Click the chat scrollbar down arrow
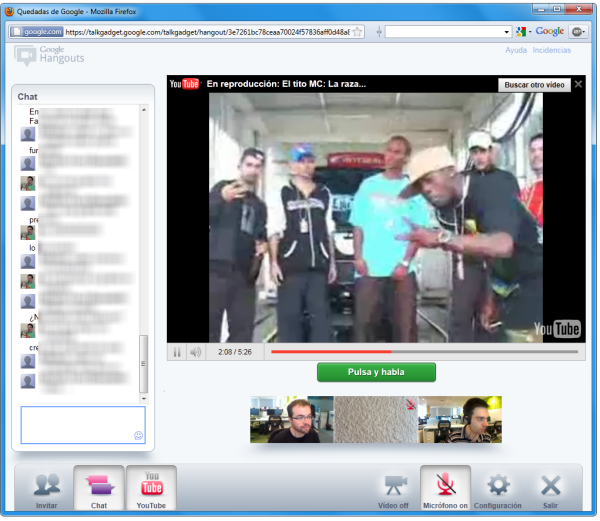Viewport: 600px width, 521px height. pyautogui.click(x=144, y=399)
